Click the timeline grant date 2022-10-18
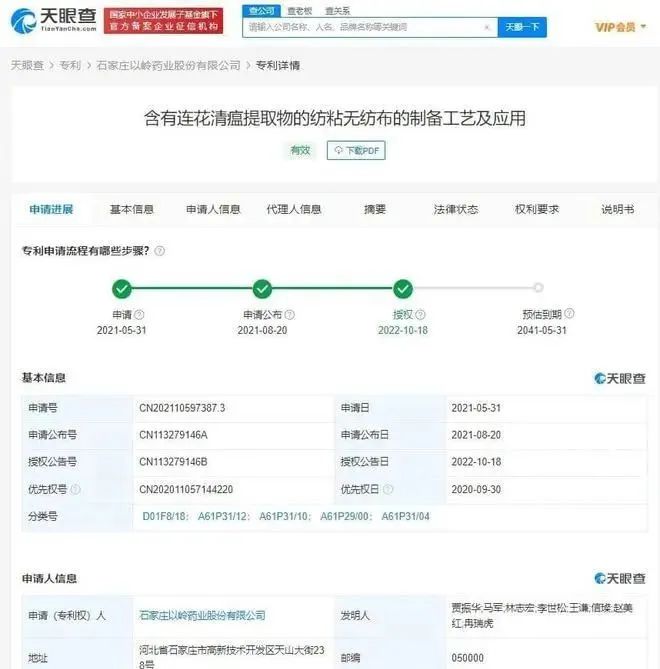 [x=403, y=330]
